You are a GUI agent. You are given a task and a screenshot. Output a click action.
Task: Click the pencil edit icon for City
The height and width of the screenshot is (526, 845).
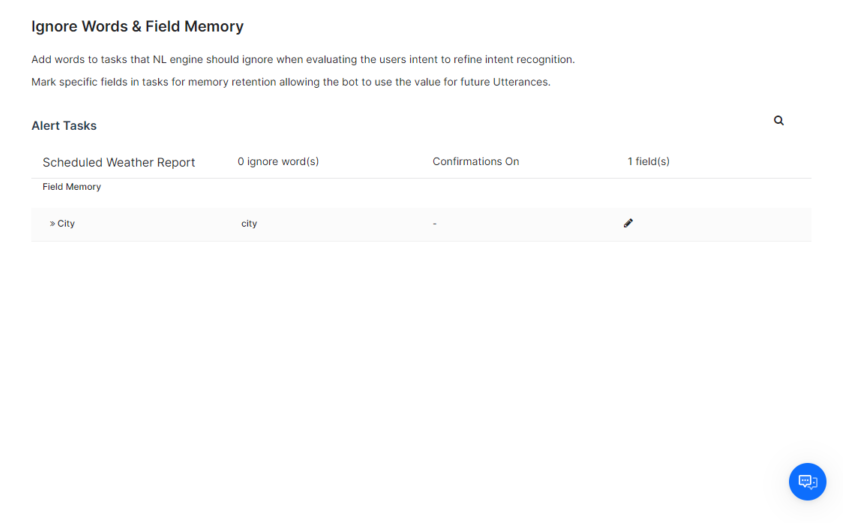point(628,223)
